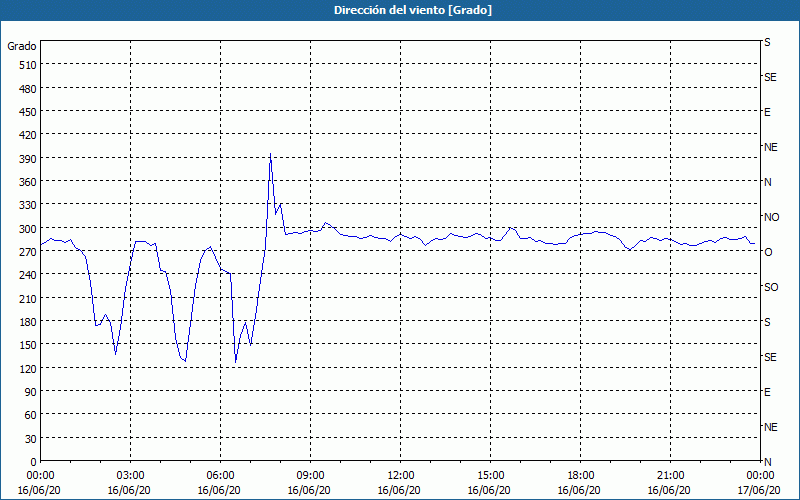Select the 210 degree axis label
Screen dimensions: 800x500
pyautogui.click(x=29, y=299)
